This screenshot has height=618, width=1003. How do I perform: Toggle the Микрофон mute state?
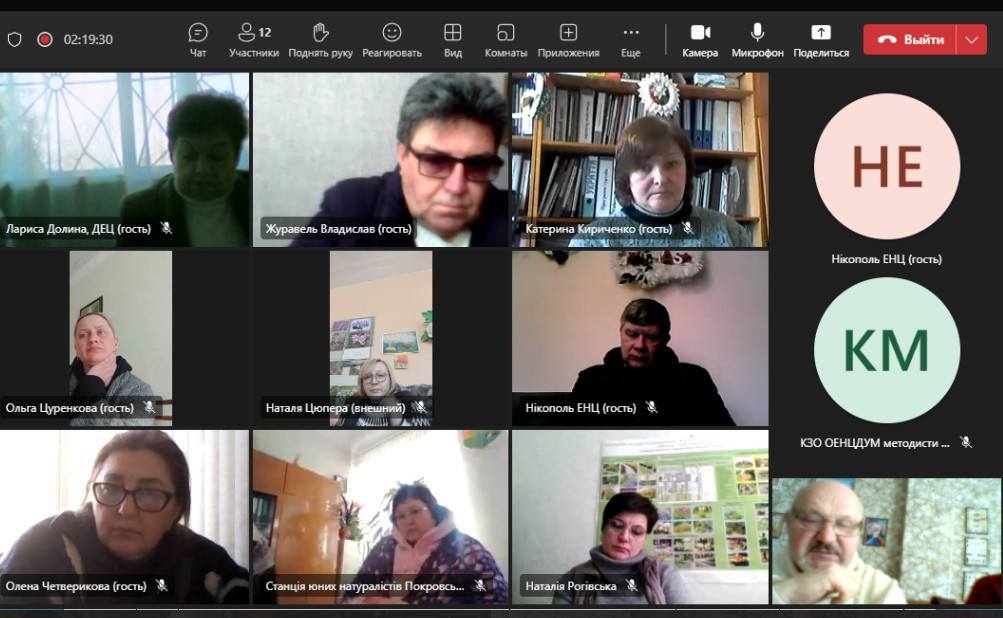(x=757, y=39)
